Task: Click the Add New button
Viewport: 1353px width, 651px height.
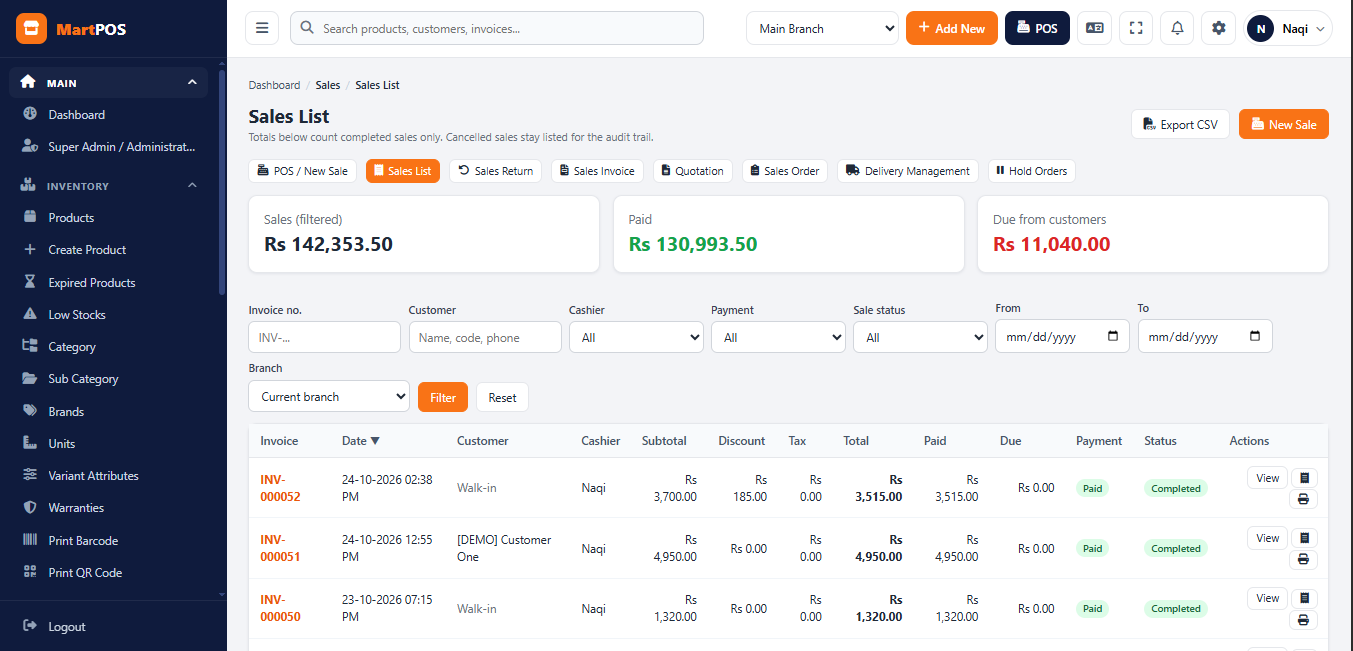Action: tap(951, 28)
